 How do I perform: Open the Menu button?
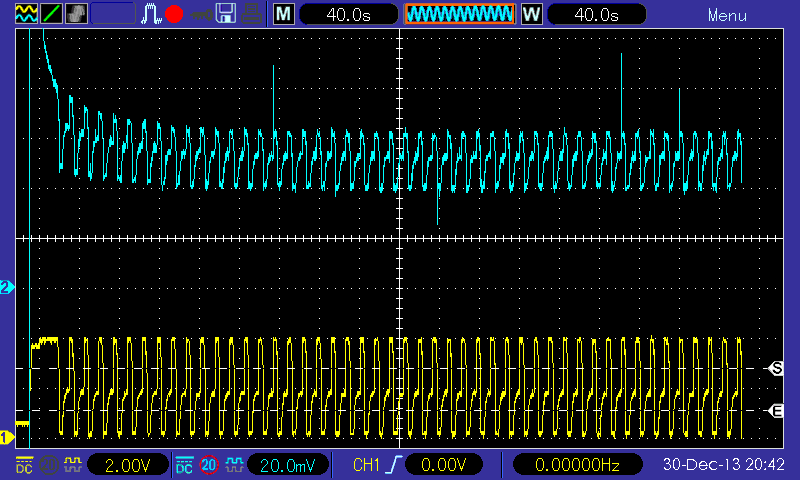click(x=727, y=16)
